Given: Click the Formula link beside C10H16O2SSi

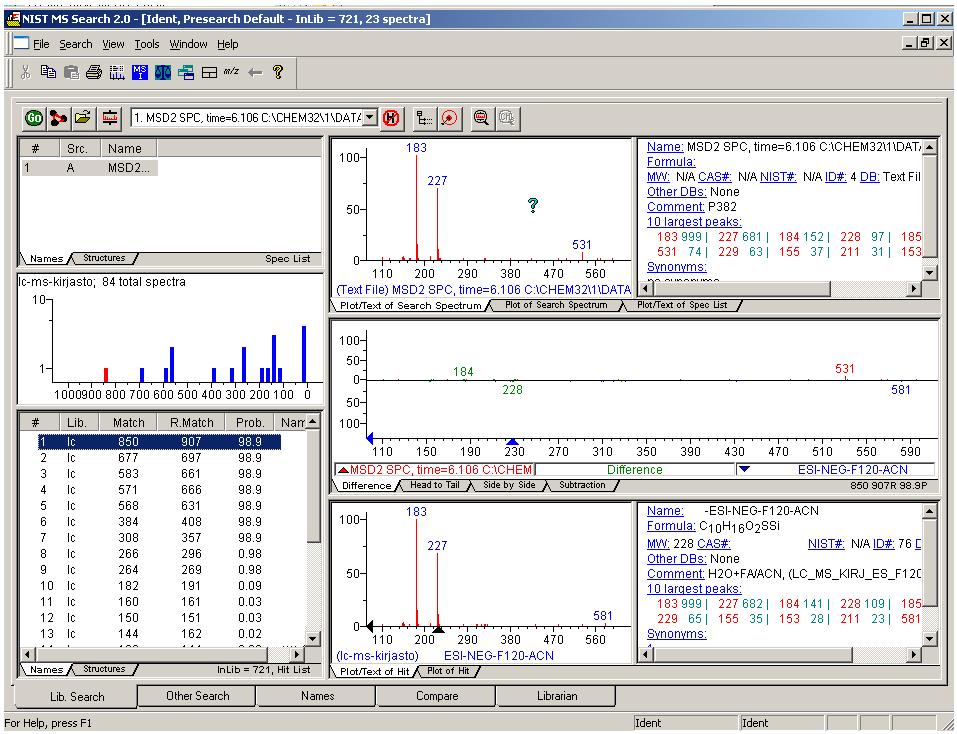Looking at the screenshot, I should click(x=671, y=526).
